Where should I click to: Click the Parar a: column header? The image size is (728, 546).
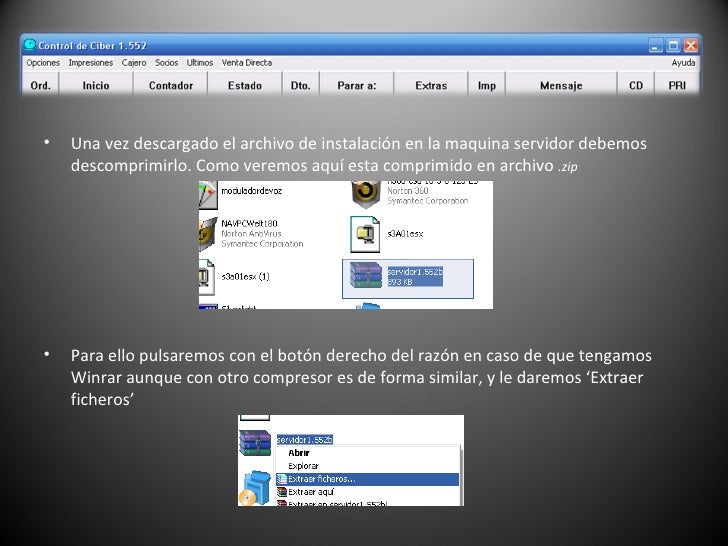[357, 85]
